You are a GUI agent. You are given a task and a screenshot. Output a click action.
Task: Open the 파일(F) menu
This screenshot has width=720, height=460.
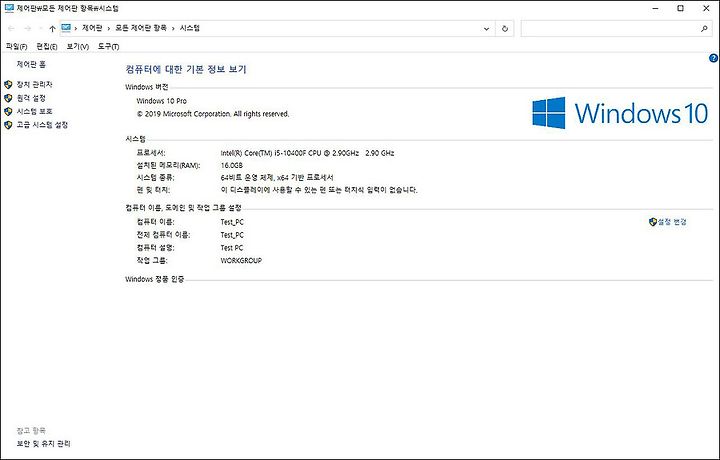click(17, 46)
